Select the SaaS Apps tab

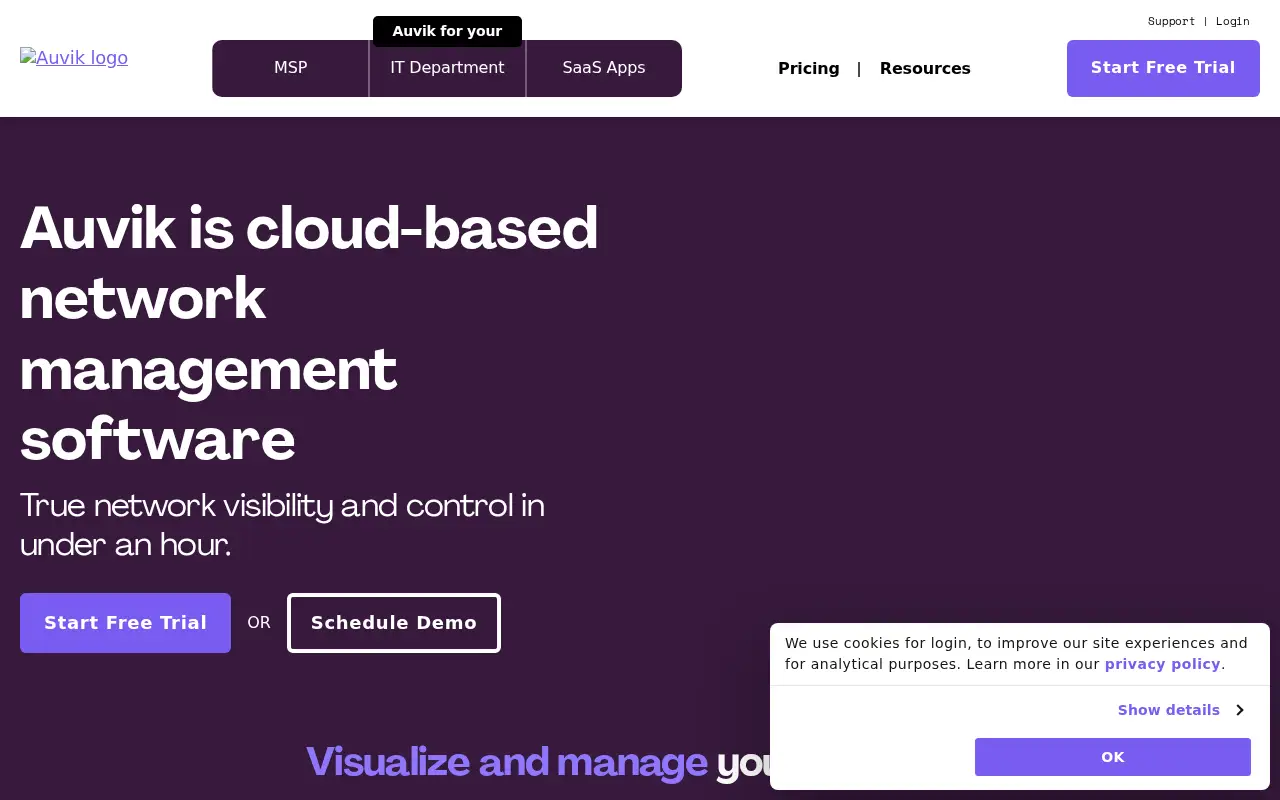coord(604,68)
